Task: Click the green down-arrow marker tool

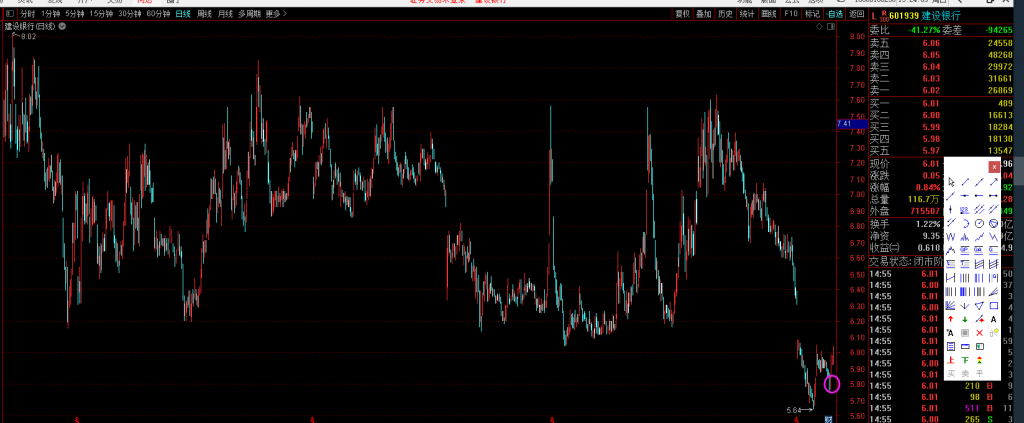Action: coord(965,318)
